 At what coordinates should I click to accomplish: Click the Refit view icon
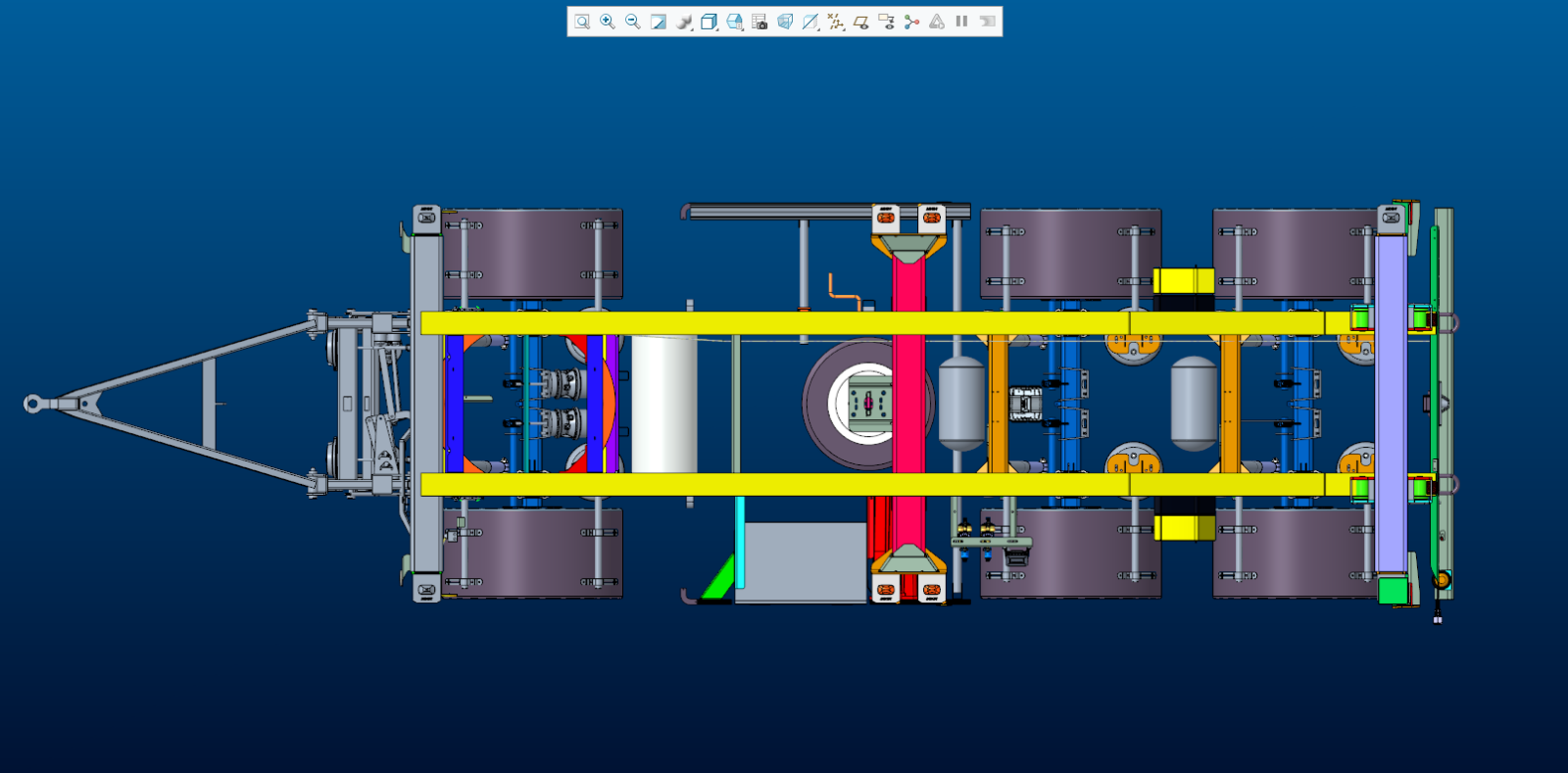[x=582, y=22]
